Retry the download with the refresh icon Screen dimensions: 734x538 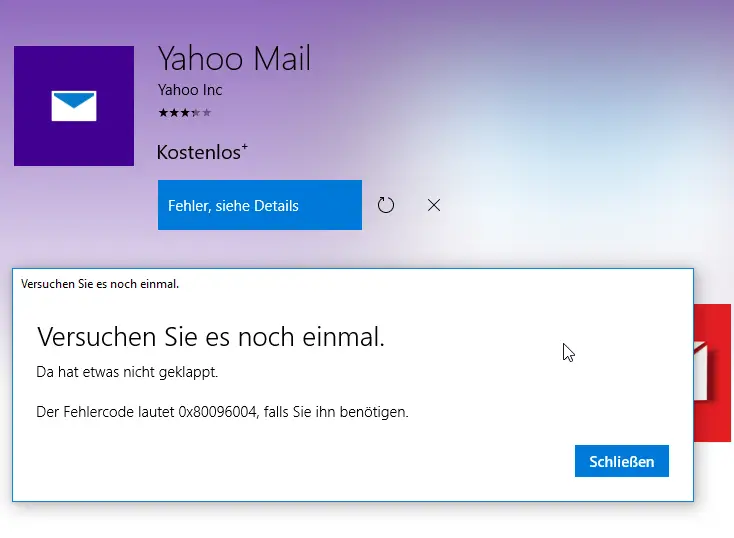[x=386, y=205]
